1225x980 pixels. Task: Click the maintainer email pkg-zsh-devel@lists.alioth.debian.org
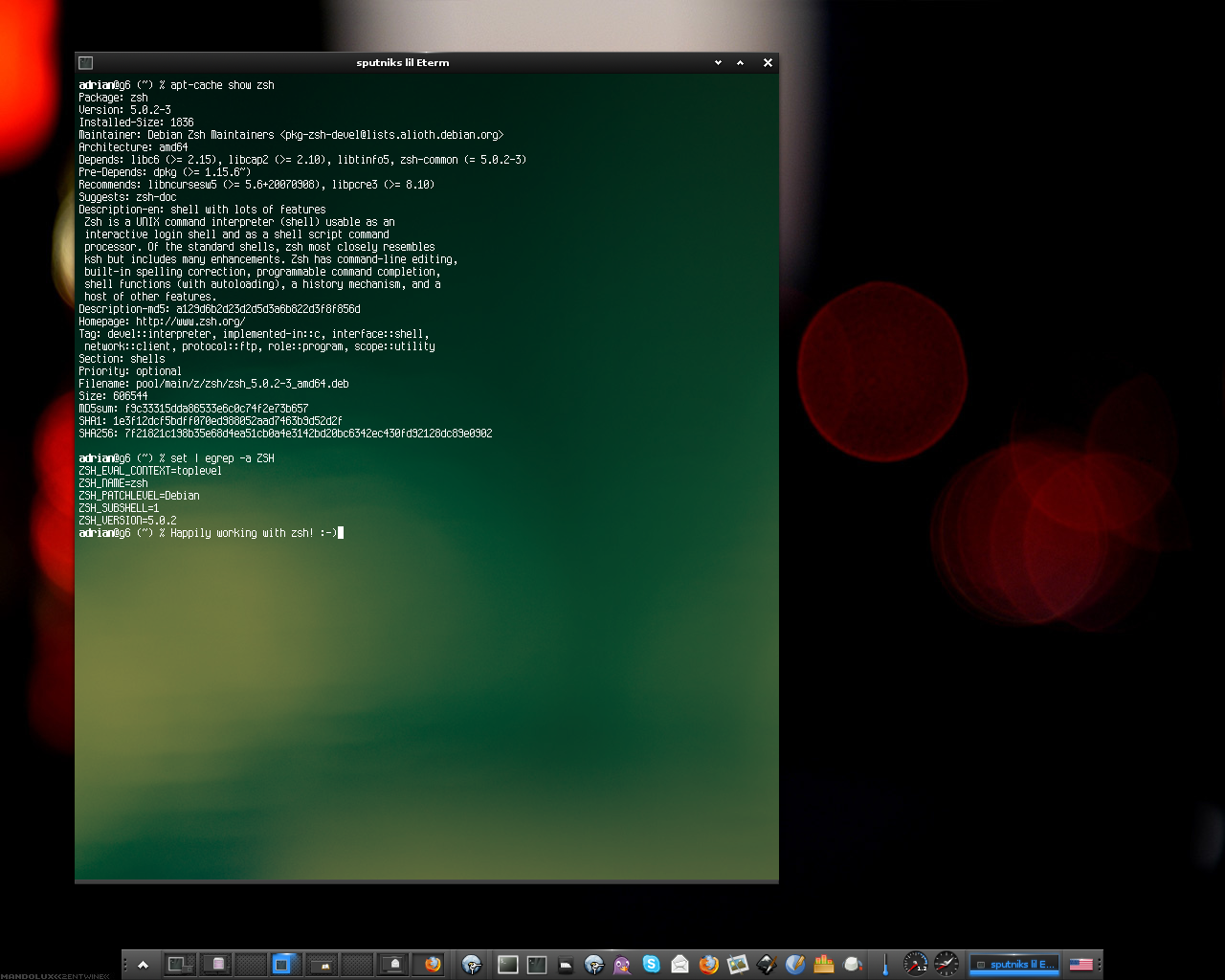click(391, 135)
